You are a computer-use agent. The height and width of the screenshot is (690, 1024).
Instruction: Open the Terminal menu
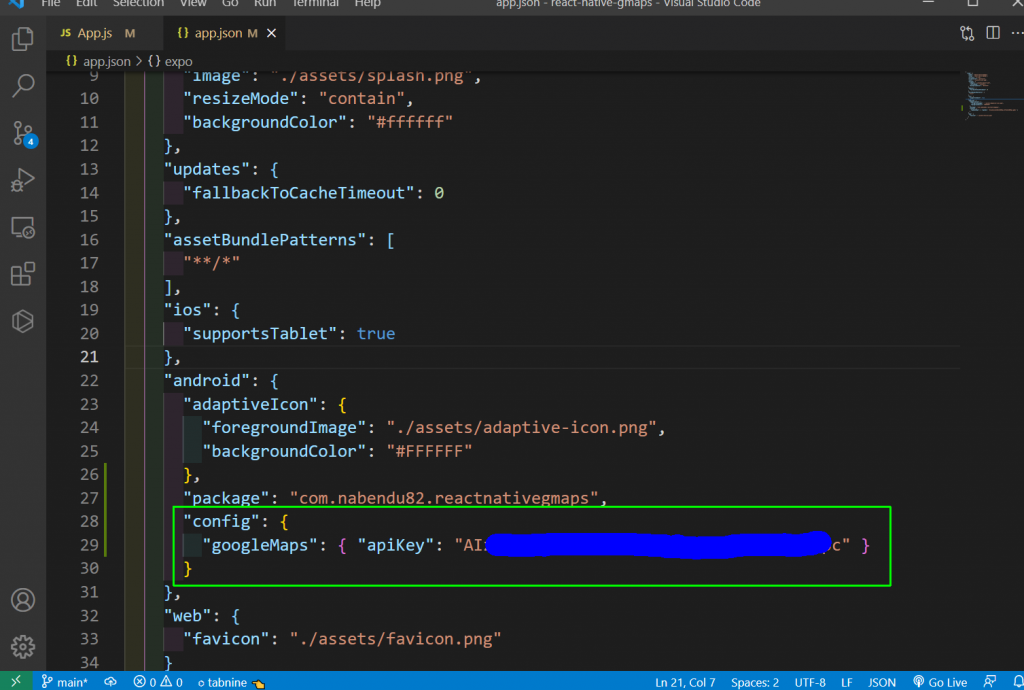[x=315, y=4]
